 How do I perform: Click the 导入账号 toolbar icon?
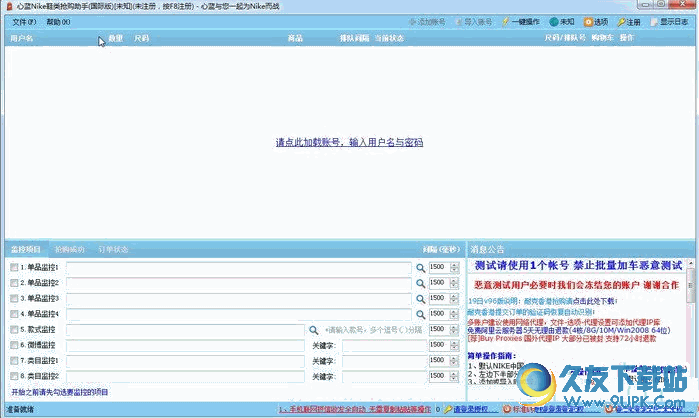[460, 21]
